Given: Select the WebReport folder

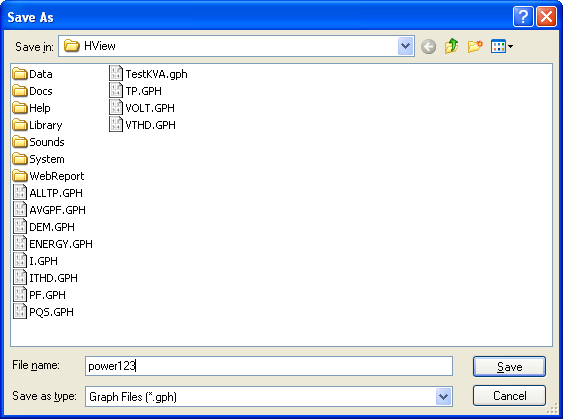Looking at the screenshot, I should pyautogui.click(x=48, y=176).
